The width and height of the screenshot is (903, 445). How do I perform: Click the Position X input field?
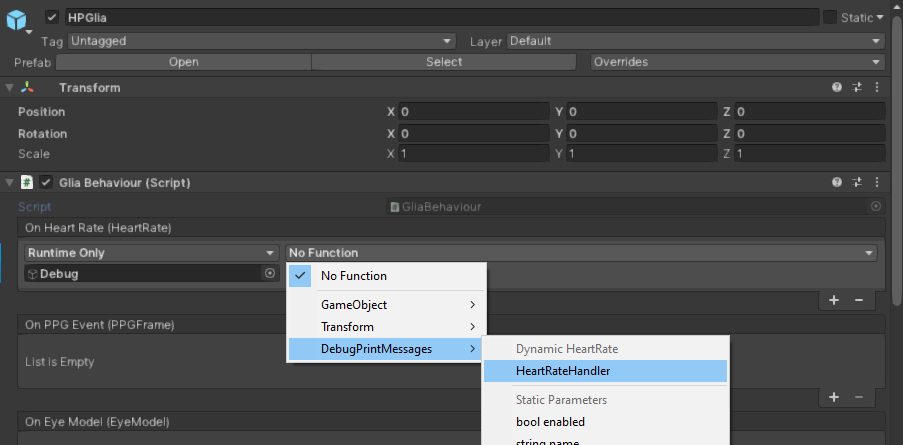click(473, 112)
